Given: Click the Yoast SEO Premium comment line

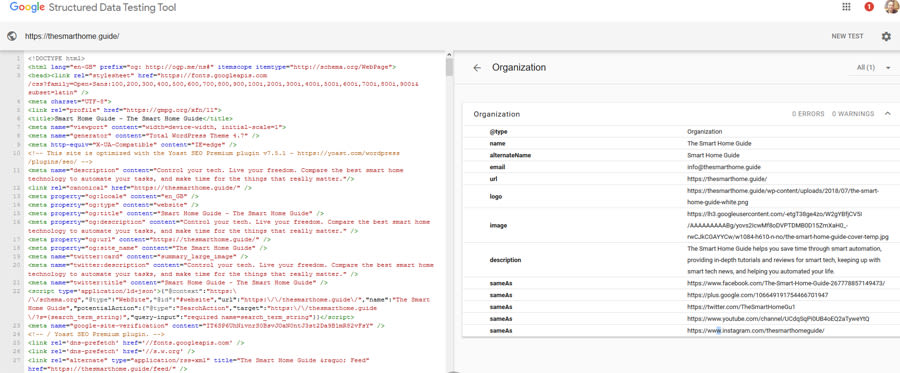Looking at the screenshot, I should pyautogui.click(x=215, y=157).
